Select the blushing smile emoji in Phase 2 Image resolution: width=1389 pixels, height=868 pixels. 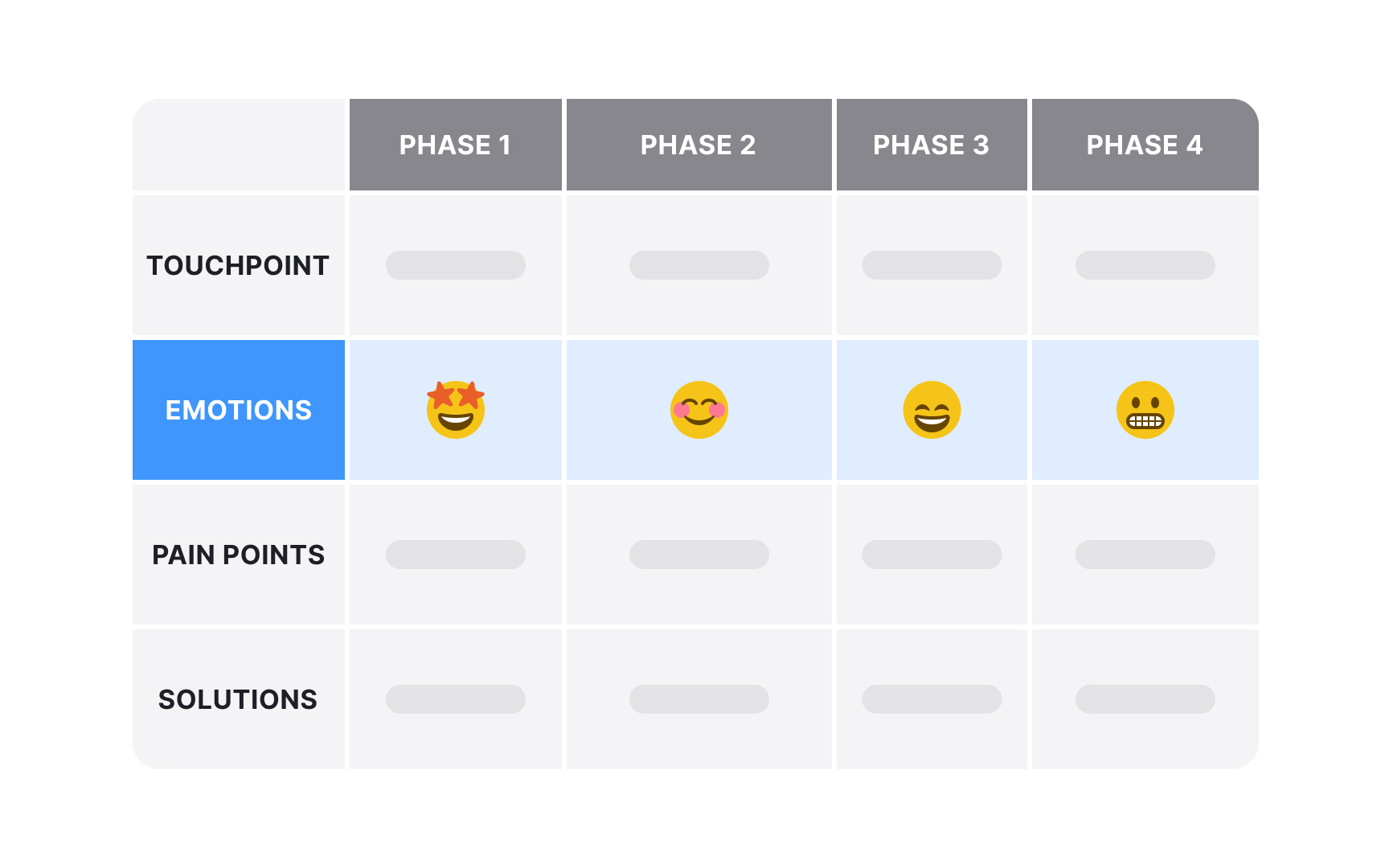(699, 410)
